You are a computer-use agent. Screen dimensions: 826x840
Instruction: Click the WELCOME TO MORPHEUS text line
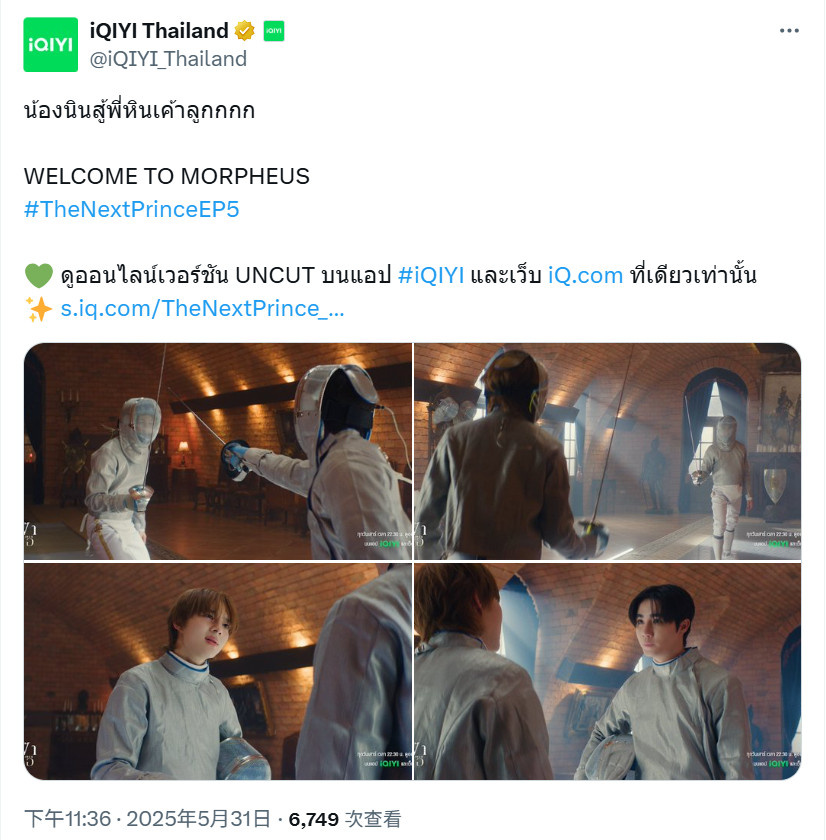coord(167,176)
